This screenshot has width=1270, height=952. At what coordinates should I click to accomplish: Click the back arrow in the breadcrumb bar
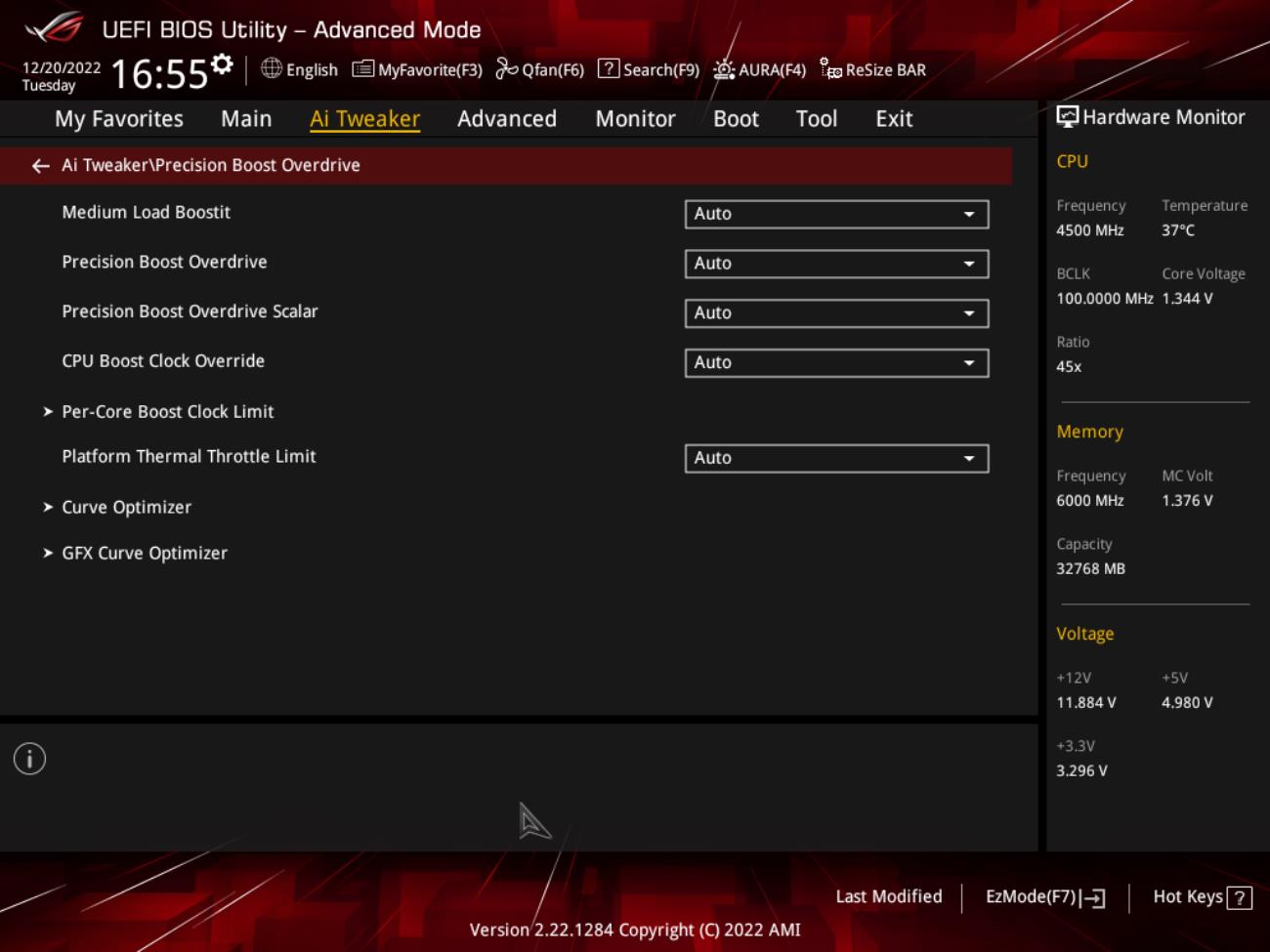pos(40,166)
